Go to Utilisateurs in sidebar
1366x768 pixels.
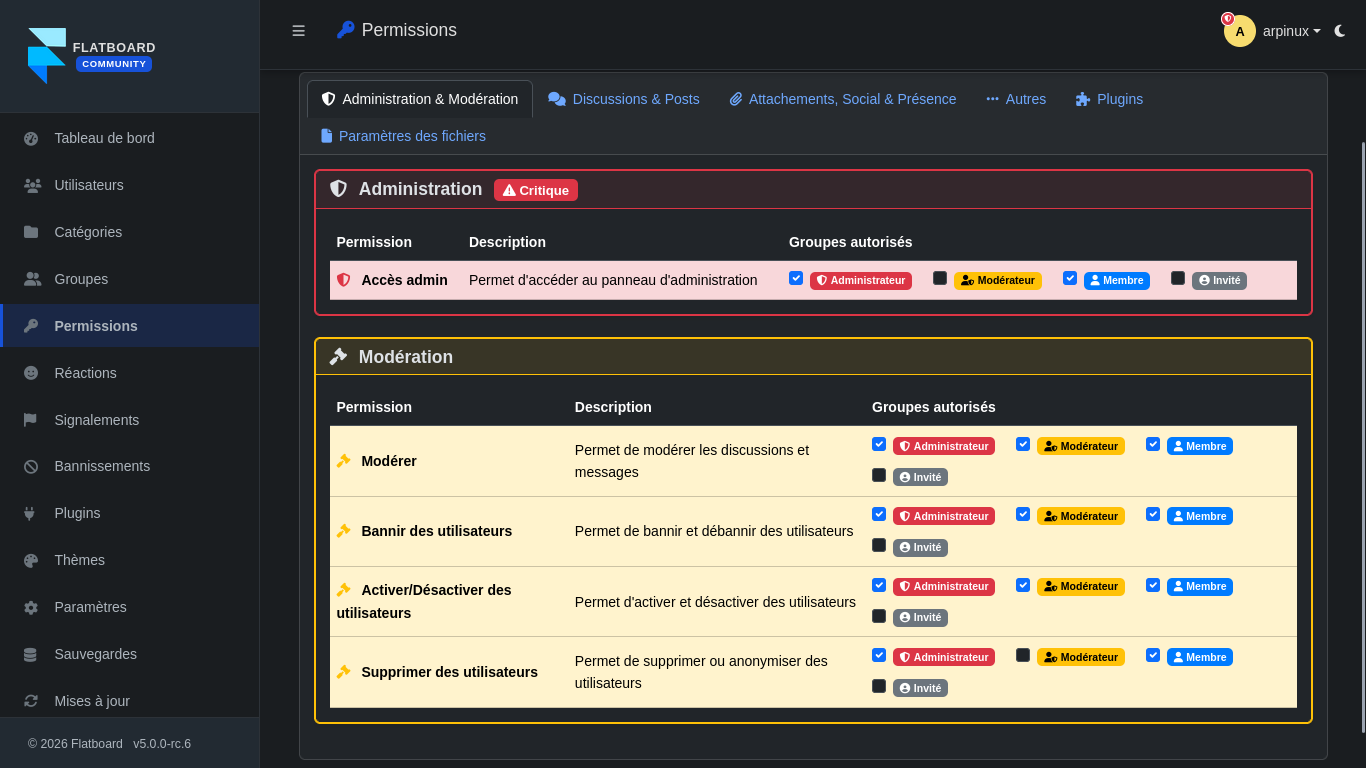pos(89,185)
